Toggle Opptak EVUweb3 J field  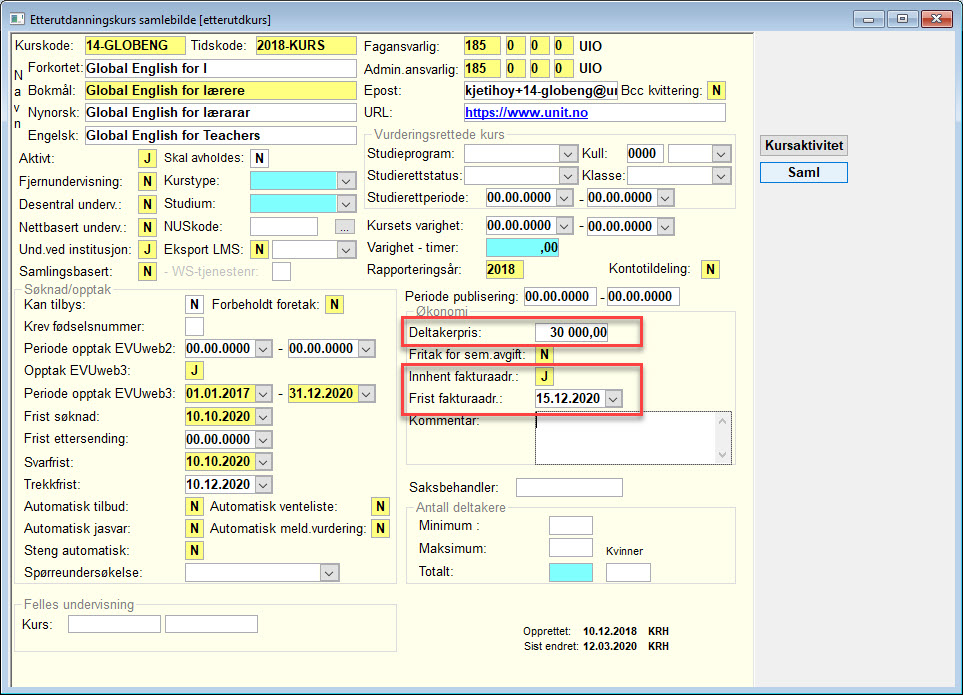point(194,371)
